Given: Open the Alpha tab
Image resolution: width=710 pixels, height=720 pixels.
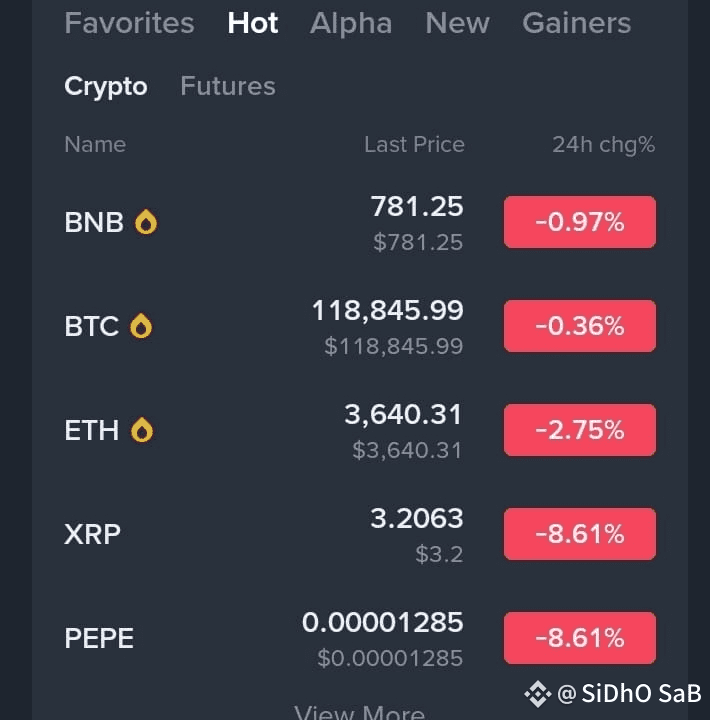Looking at the screenshot, I should point(351,23).
